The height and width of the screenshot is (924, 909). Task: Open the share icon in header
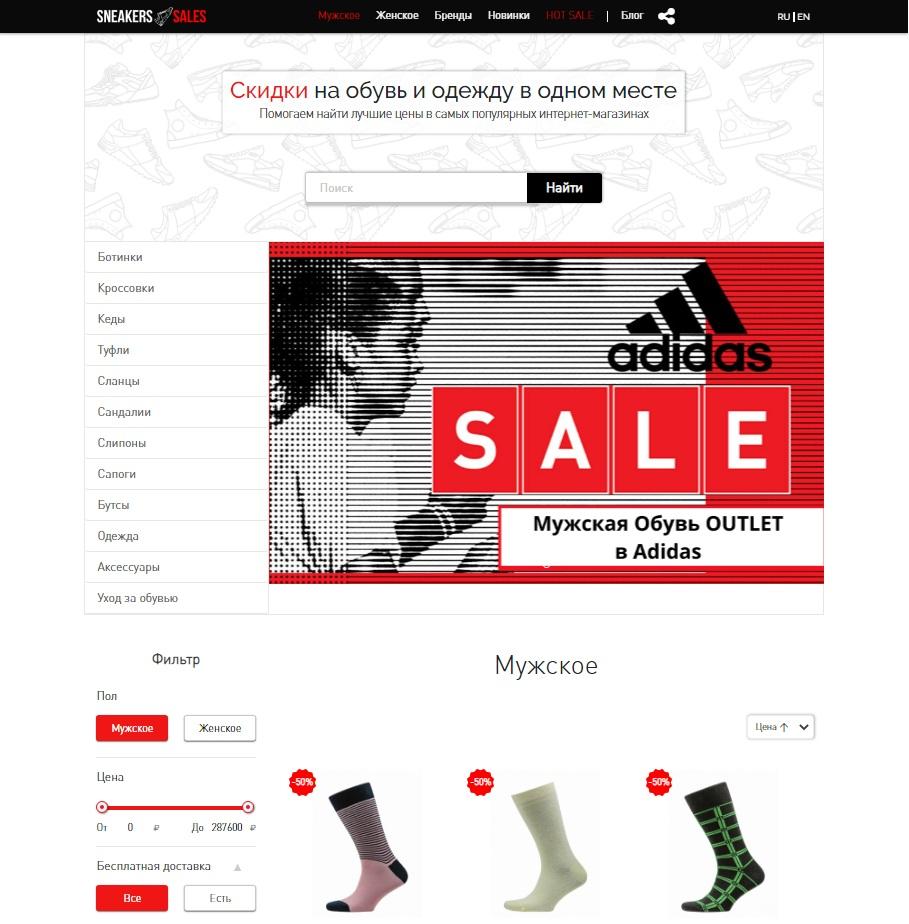(666, 16)
